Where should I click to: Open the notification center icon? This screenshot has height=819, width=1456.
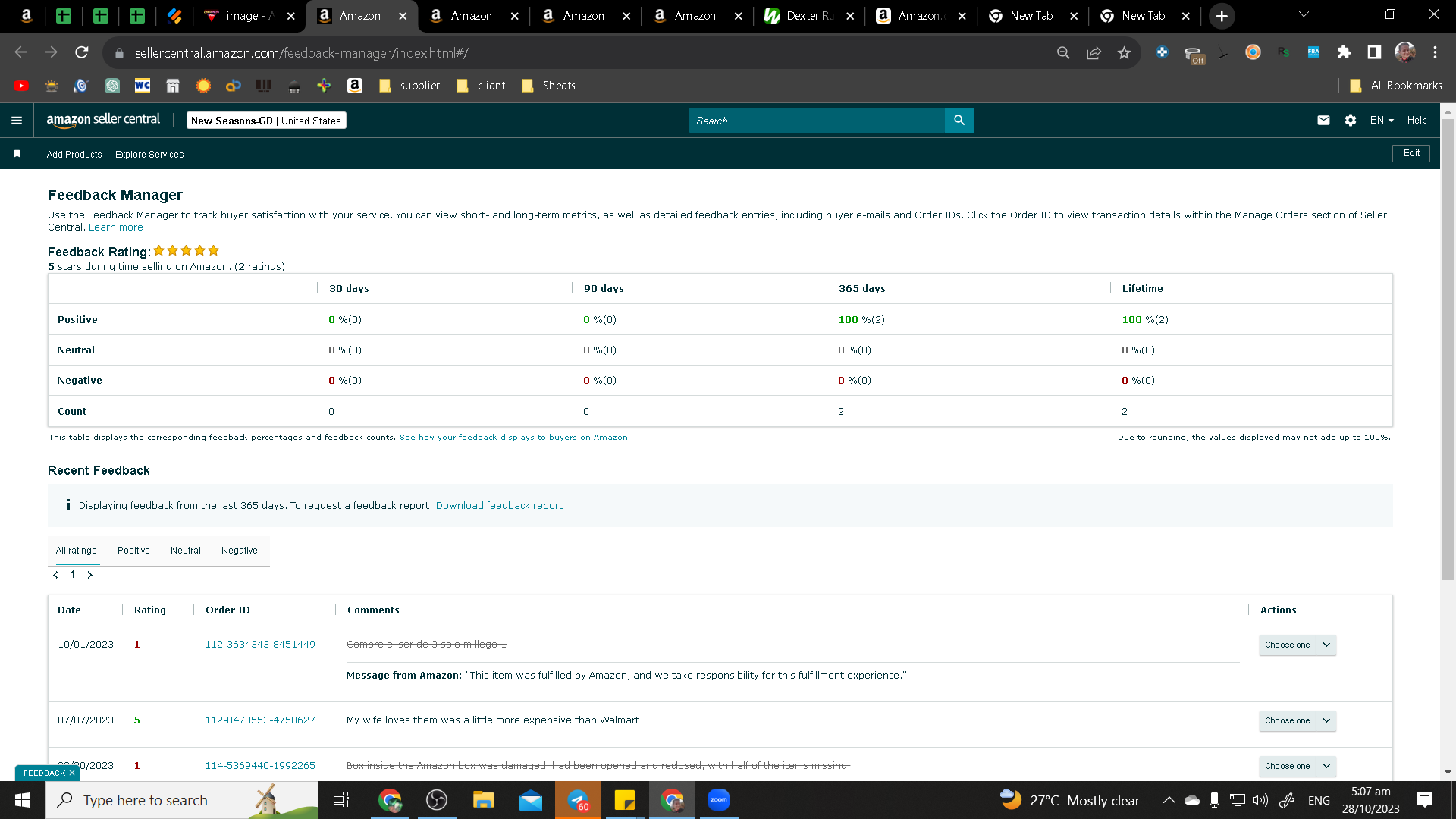(1425, 800)
